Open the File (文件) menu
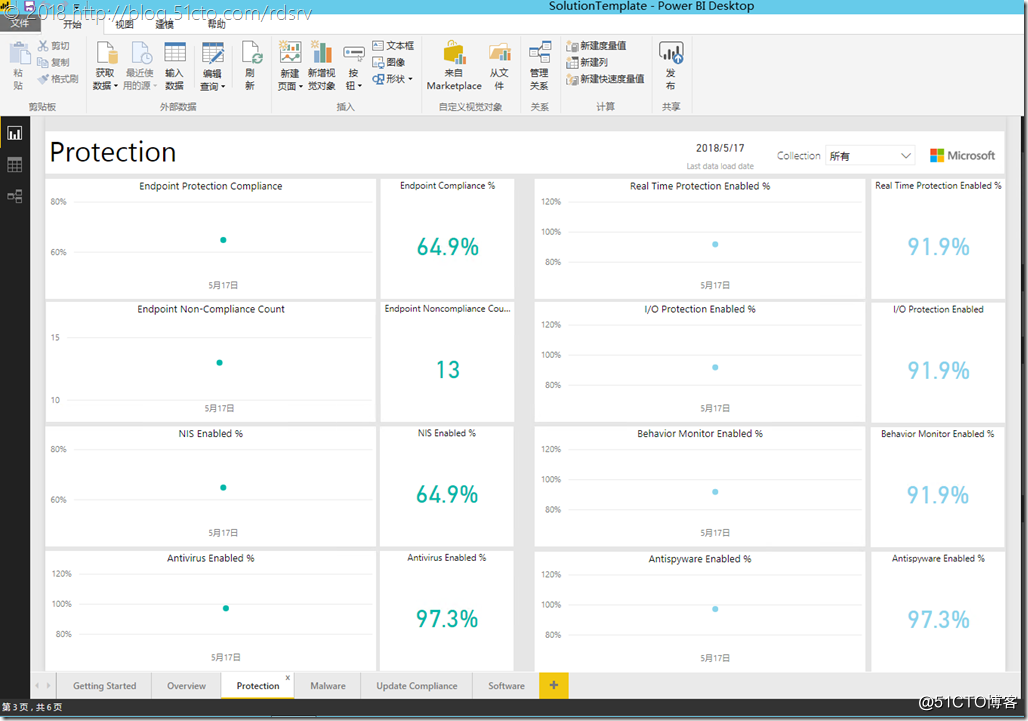This screenshot has height=721, width=1028. (x=20, y=24)
